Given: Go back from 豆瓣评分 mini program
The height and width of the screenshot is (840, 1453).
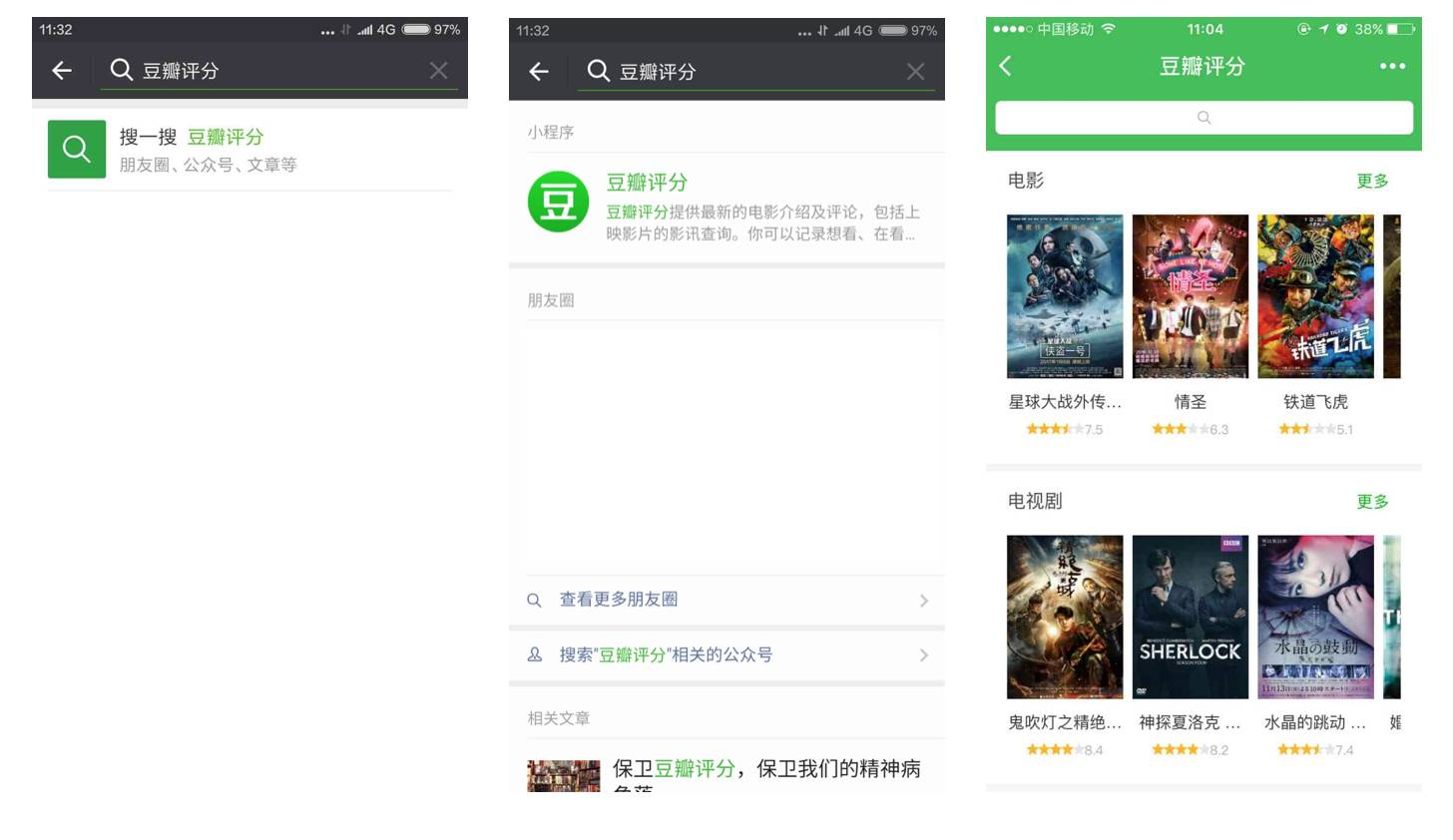Looking at the screenshot, I should pos(1005,66).
